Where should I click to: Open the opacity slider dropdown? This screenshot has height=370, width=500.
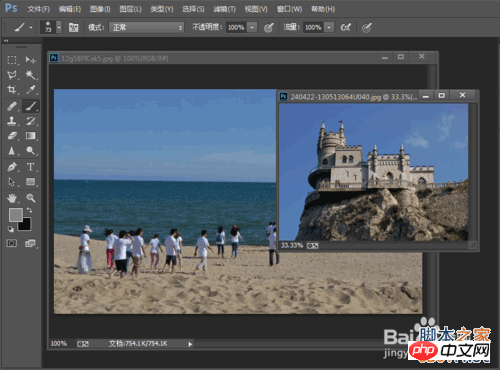point(252,27)
